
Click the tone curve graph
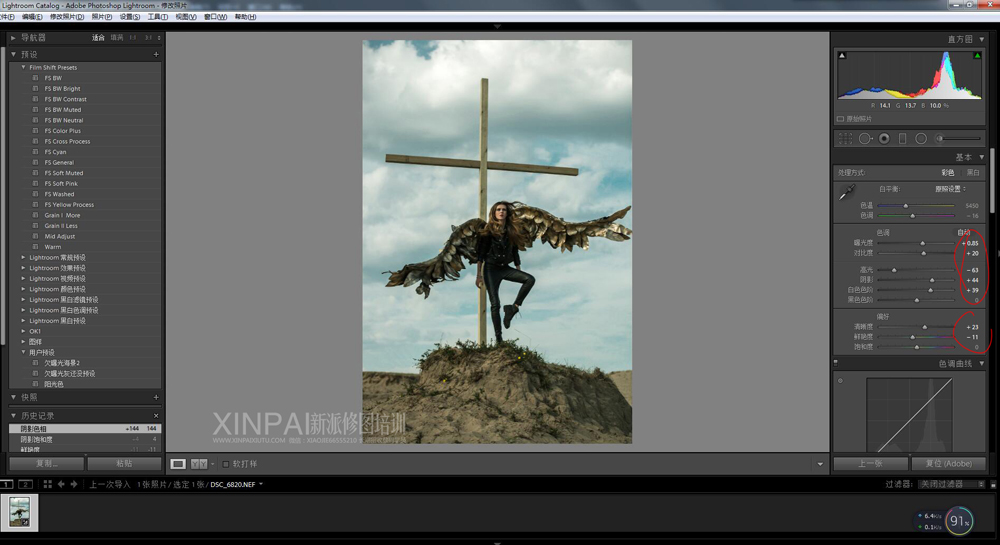(x=909, y=414)
